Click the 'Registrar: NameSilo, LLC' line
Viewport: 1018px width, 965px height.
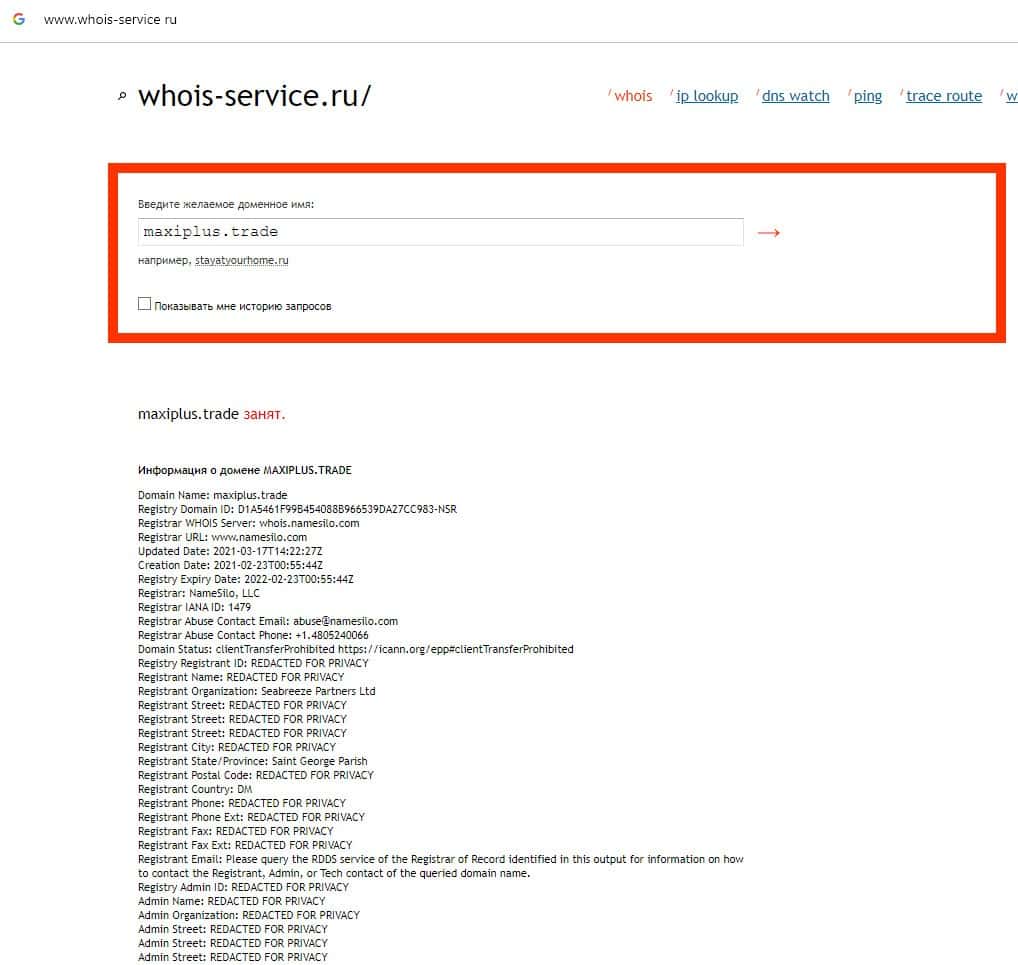pos(199,593)
